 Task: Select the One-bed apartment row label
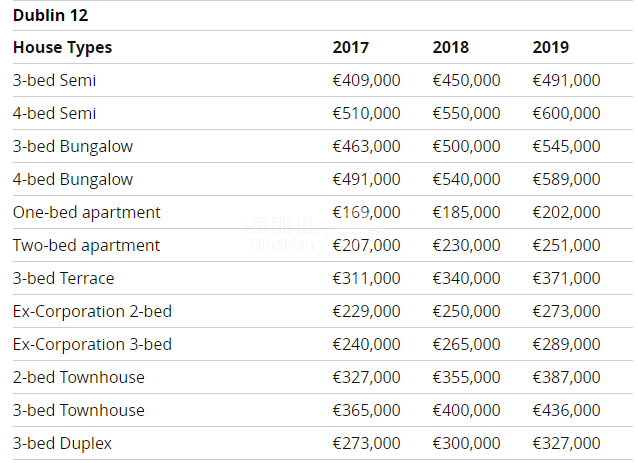tap(87, 212)
